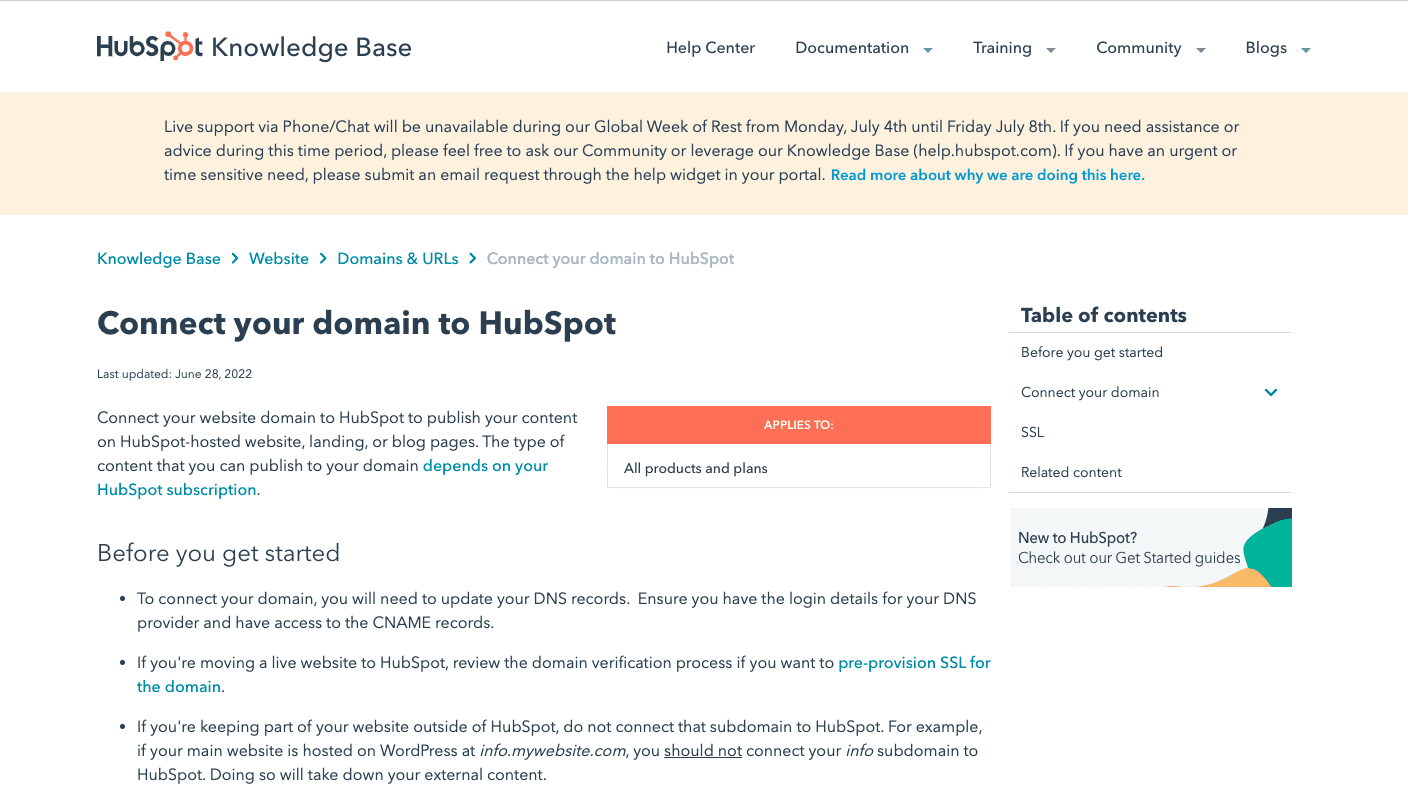1408x800 pixels.
Task: Click the italic 'info.mywebsite.com' text
Action: pos(550,750)
